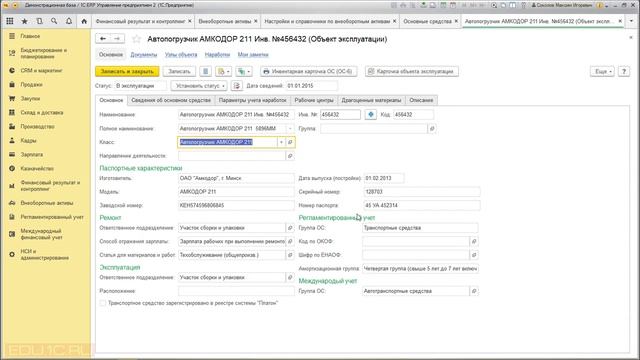The image size is (640, 360).
Task: Toggle the Платон registry checkbox
Action: point(103,303)
